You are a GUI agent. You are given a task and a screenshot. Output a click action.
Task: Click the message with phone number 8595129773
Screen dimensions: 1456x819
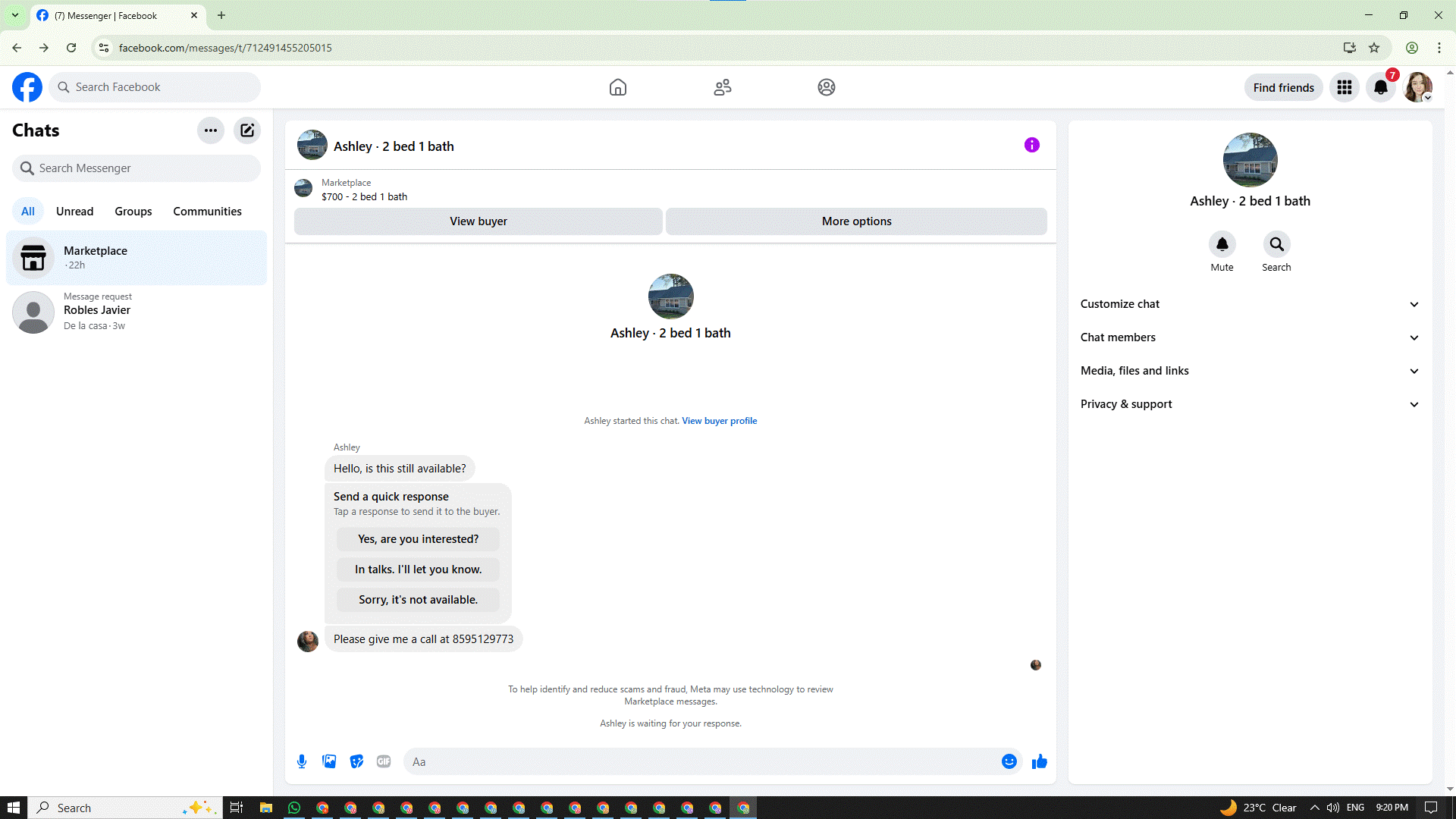pos(423,639)
